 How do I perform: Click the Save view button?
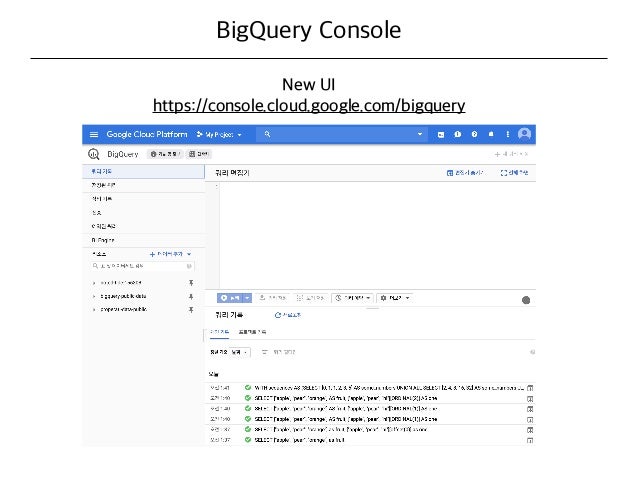click(310, 298)
